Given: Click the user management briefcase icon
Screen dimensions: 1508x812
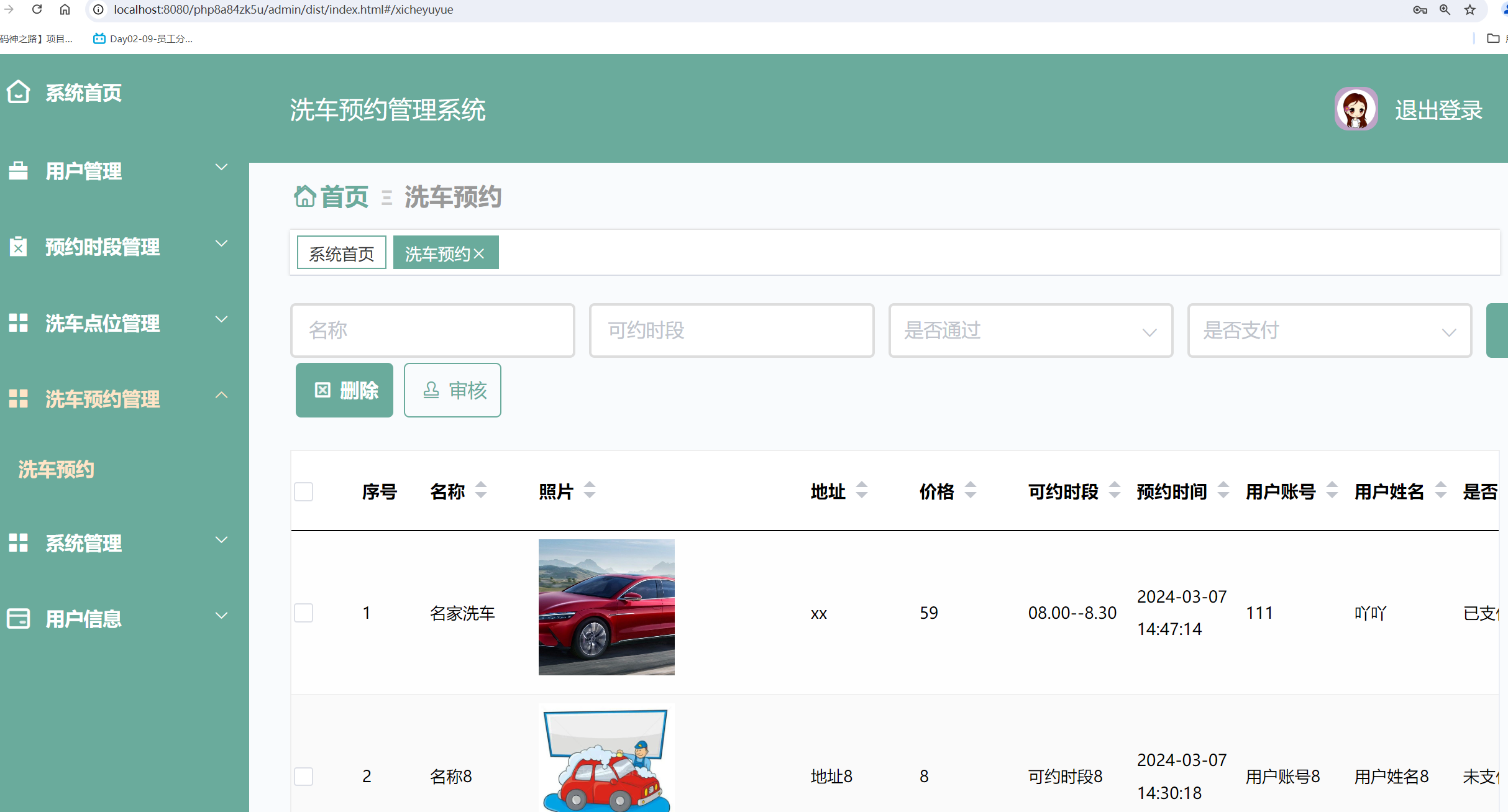Looking at the screenshot, I should [18, 170].
